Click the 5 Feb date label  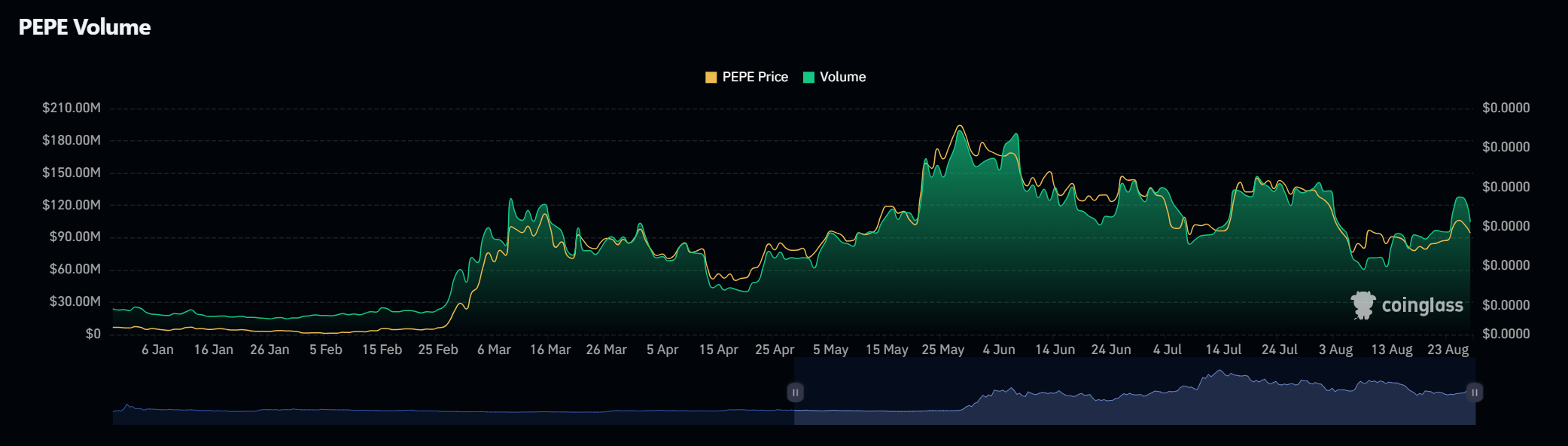pyautogui.click(x=326, y=350)
